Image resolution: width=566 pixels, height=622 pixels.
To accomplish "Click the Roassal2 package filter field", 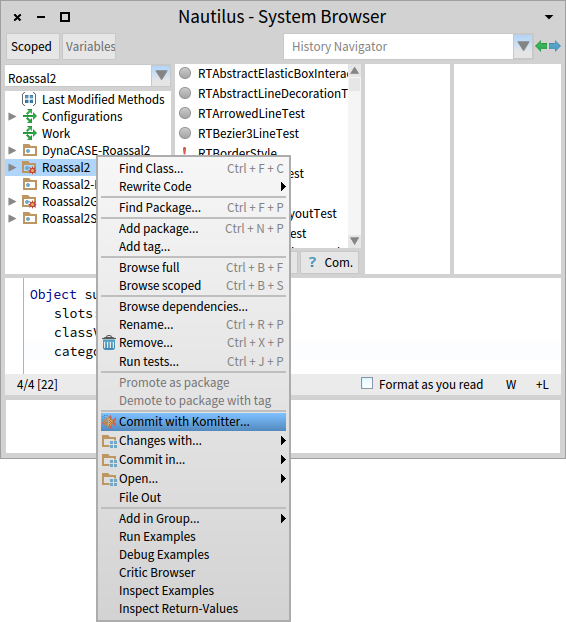I will [78, 78].
